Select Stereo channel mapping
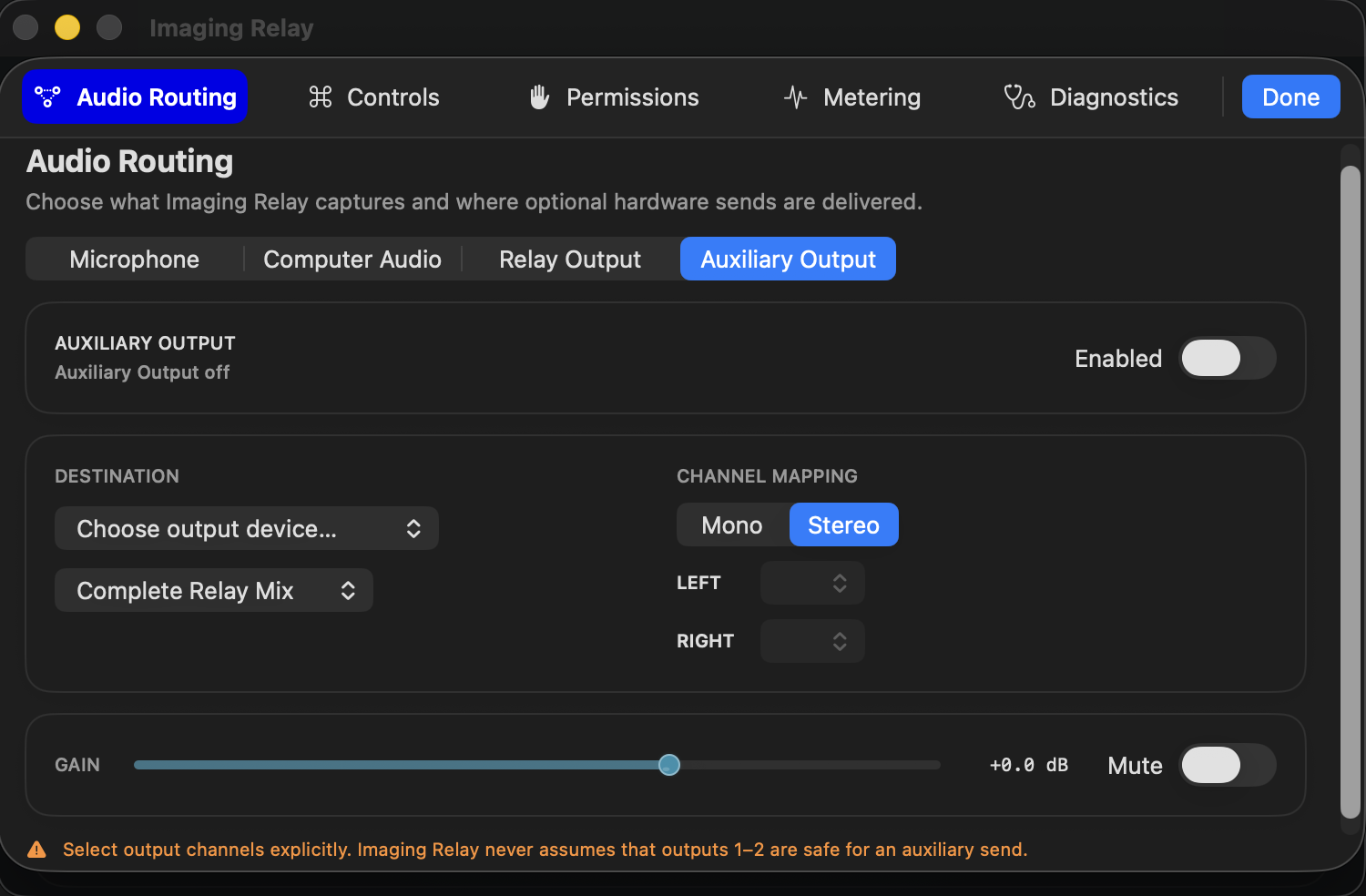The height and width of the screenshot is (896, 1366). pos(843,525)
